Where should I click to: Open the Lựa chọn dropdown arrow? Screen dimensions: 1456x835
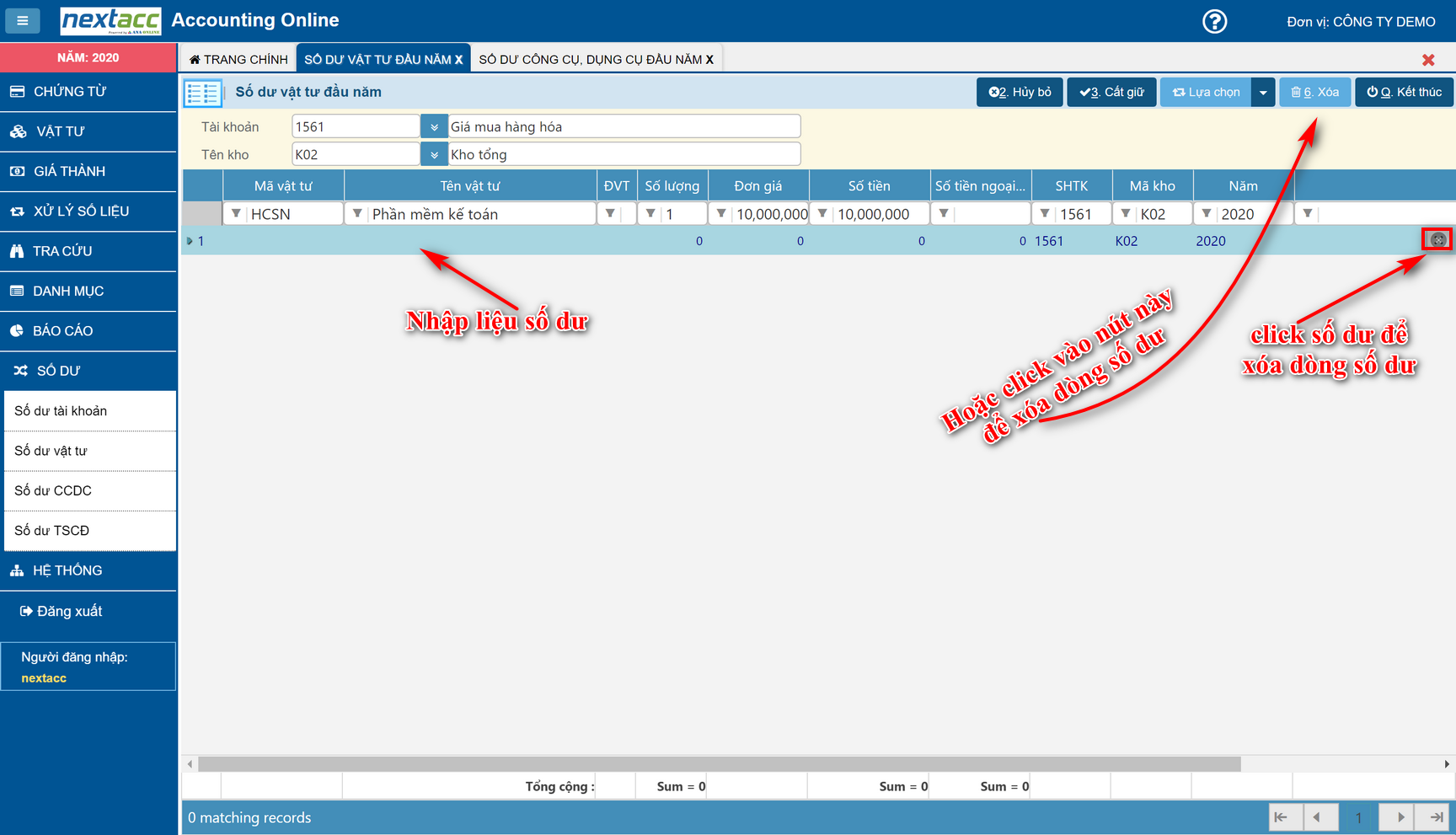(1262, 93)
